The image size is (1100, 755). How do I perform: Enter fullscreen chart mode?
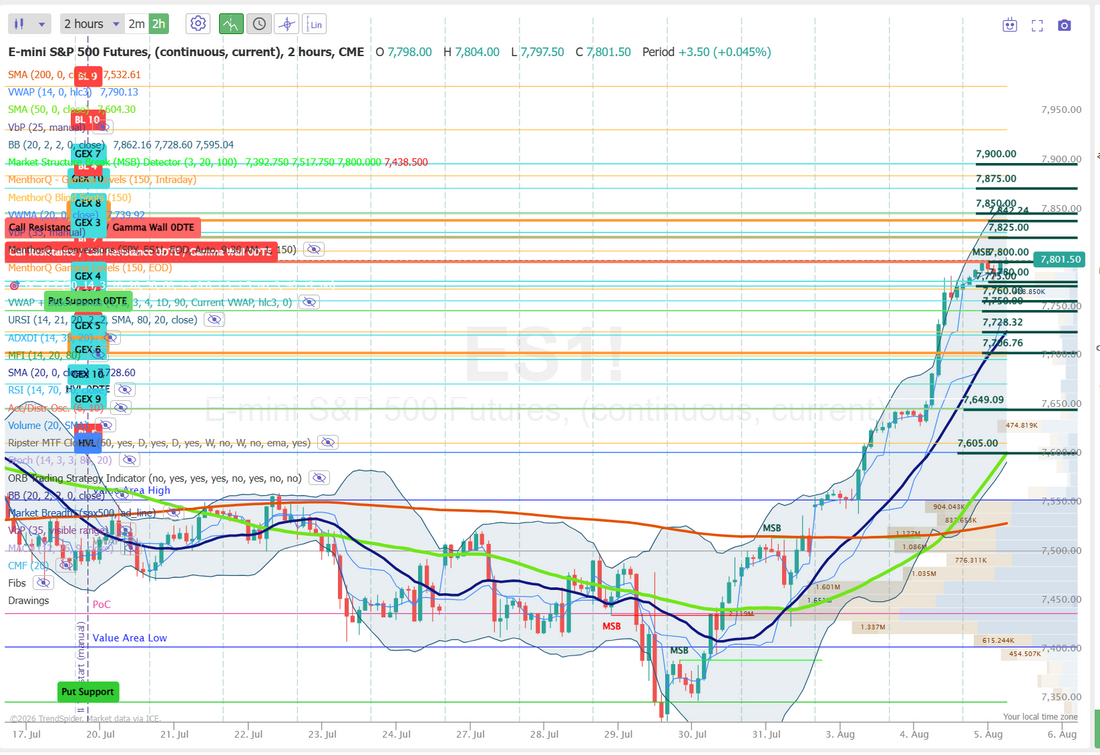click(x=1037, y=25)
